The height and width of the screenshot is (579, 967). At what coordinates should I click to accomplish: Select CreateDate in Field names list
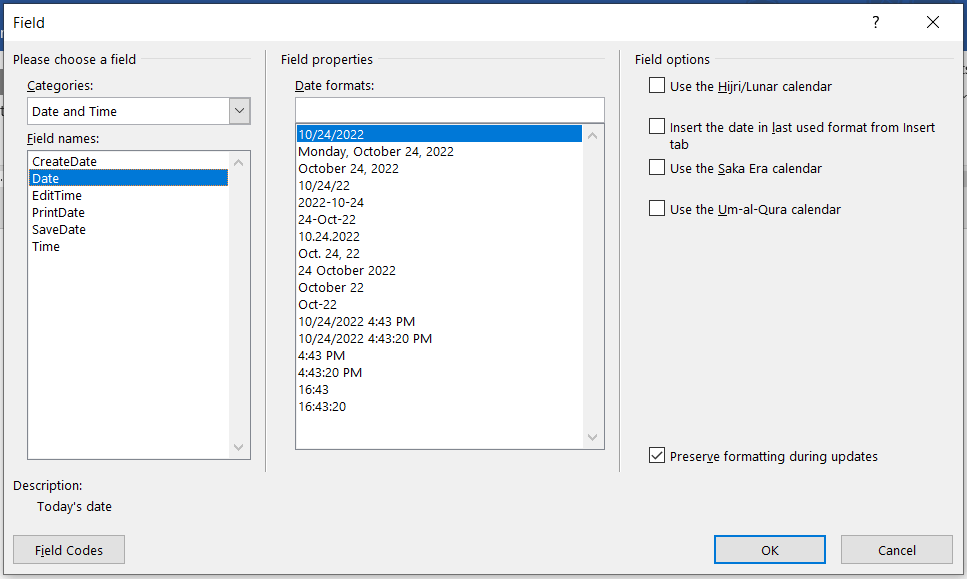[64, 161]
